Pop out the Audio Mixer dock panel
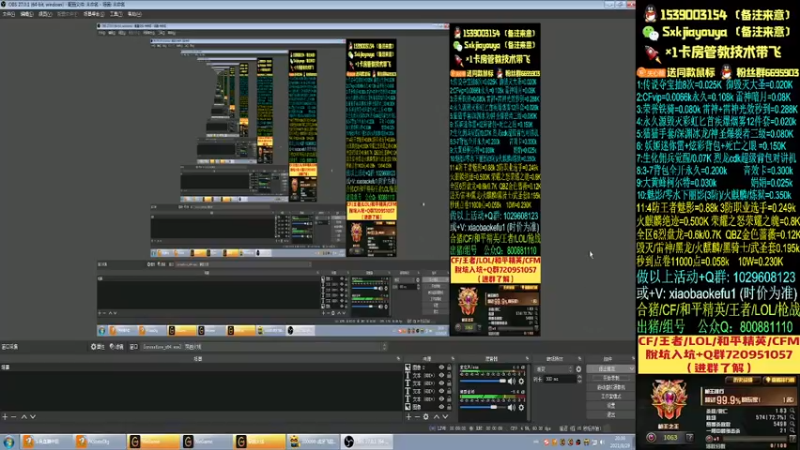The width and height of the screenshot is (800, 450). pos(528,359)
